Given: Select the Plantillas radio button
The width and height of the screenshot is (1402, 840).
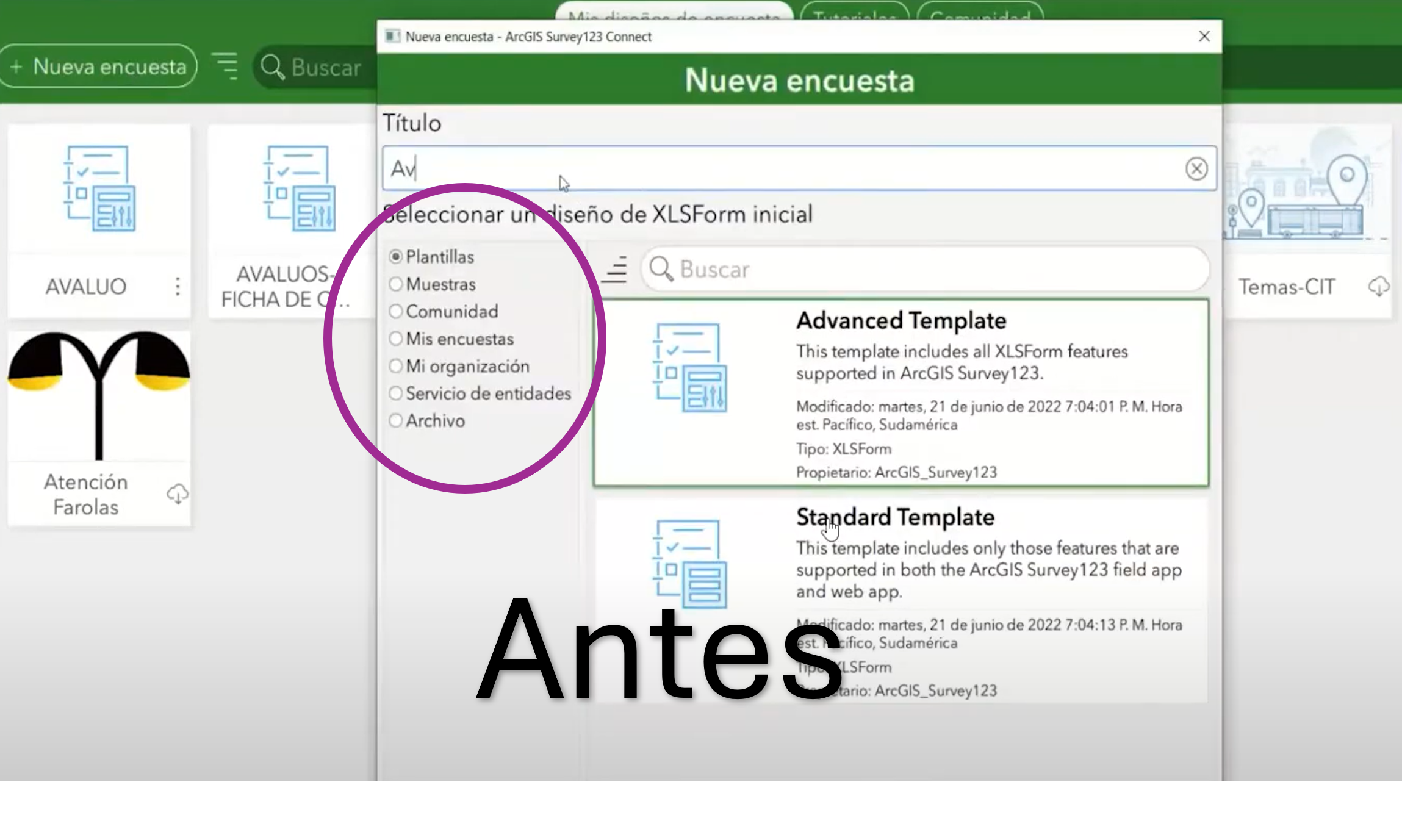Looking at the screenshot, I should 396,257.
